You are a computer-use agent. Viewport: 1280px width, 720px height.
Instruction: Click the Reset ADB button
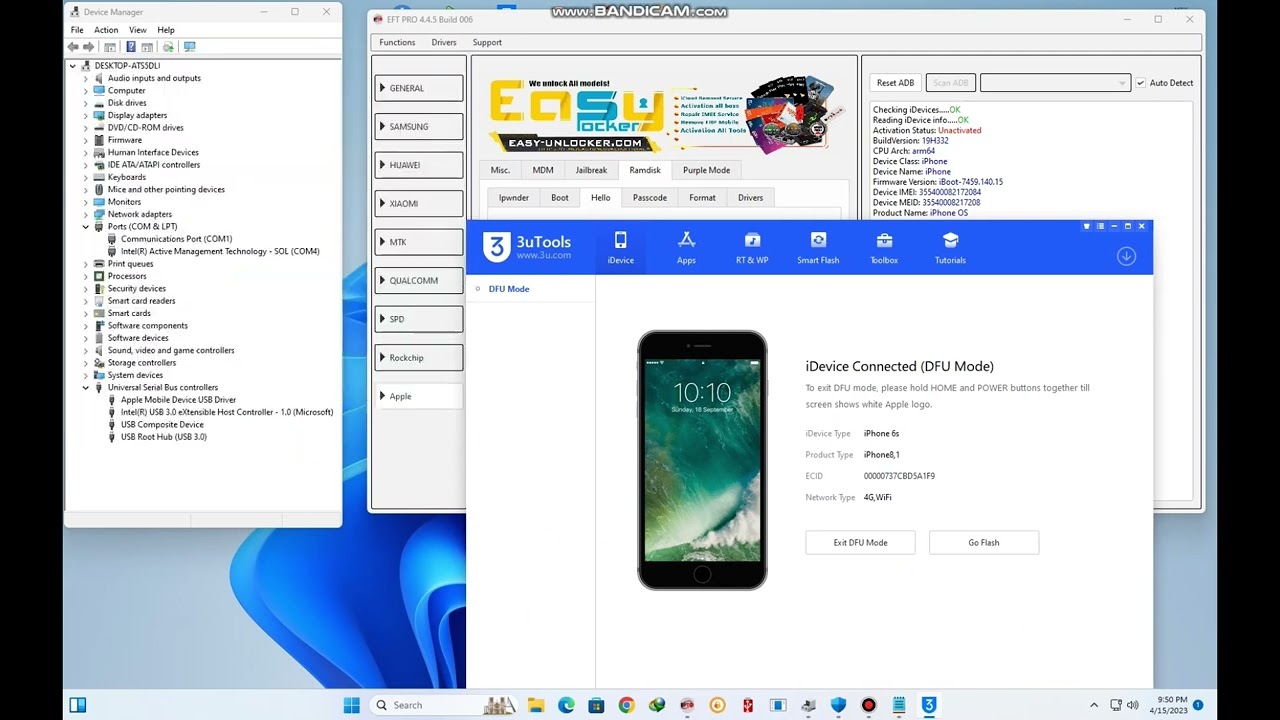tap(895, 83)
